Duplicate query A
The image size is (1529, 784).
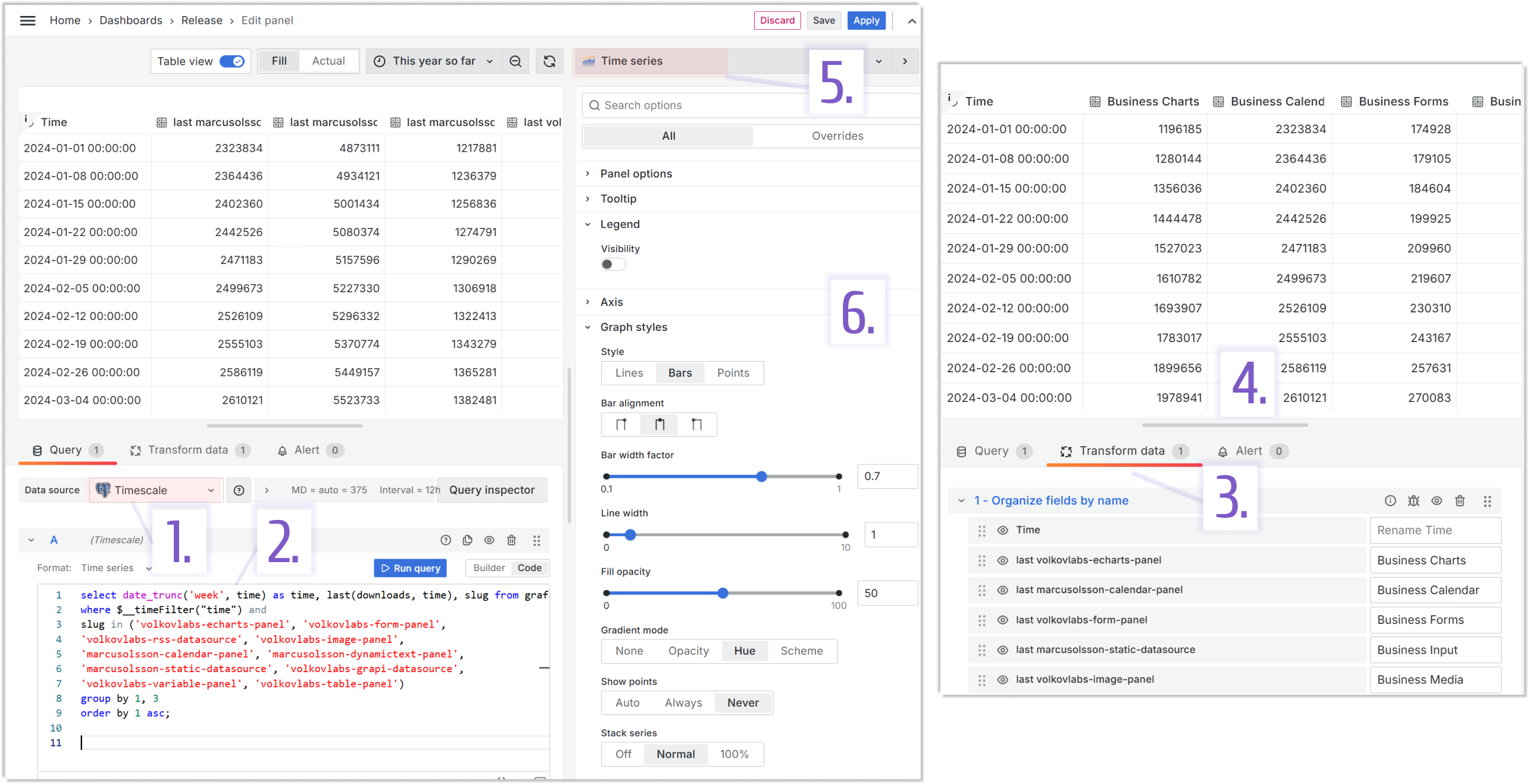[467, 541]
